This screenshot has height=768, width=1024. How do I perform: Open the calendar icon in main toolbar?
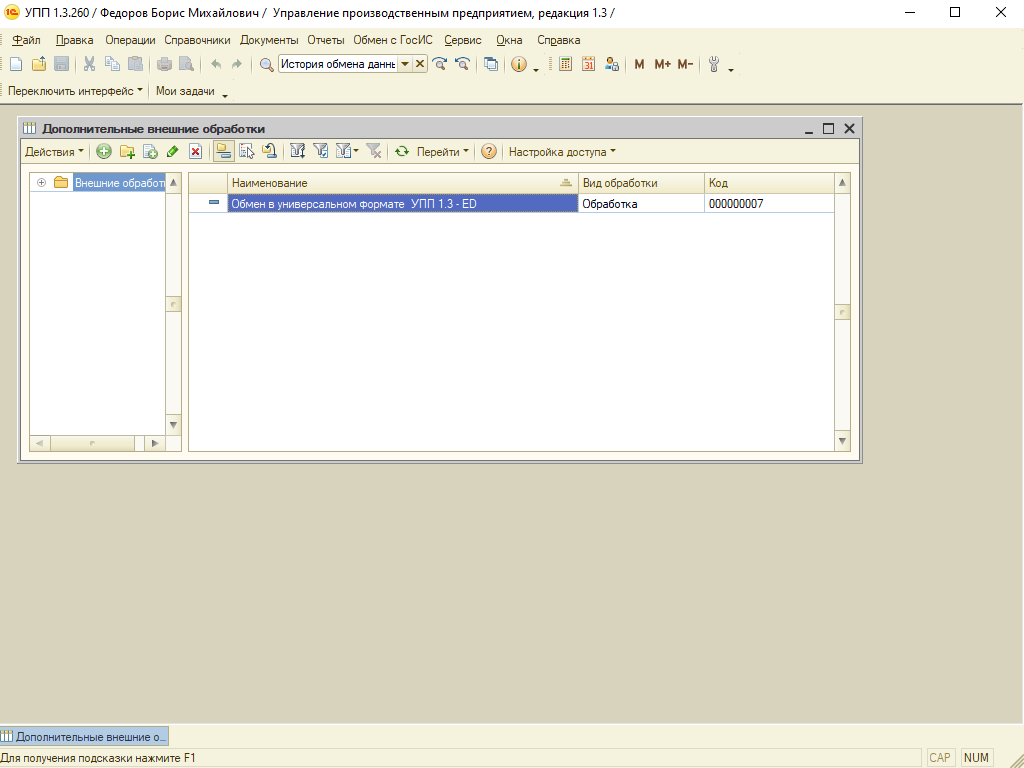pos(589,64)
